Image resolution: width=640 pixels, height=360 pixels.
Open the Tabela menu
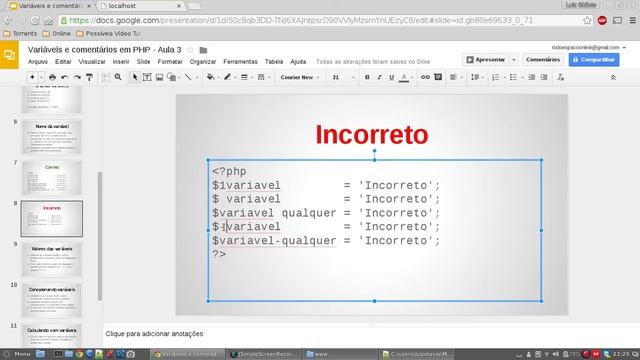274,62
